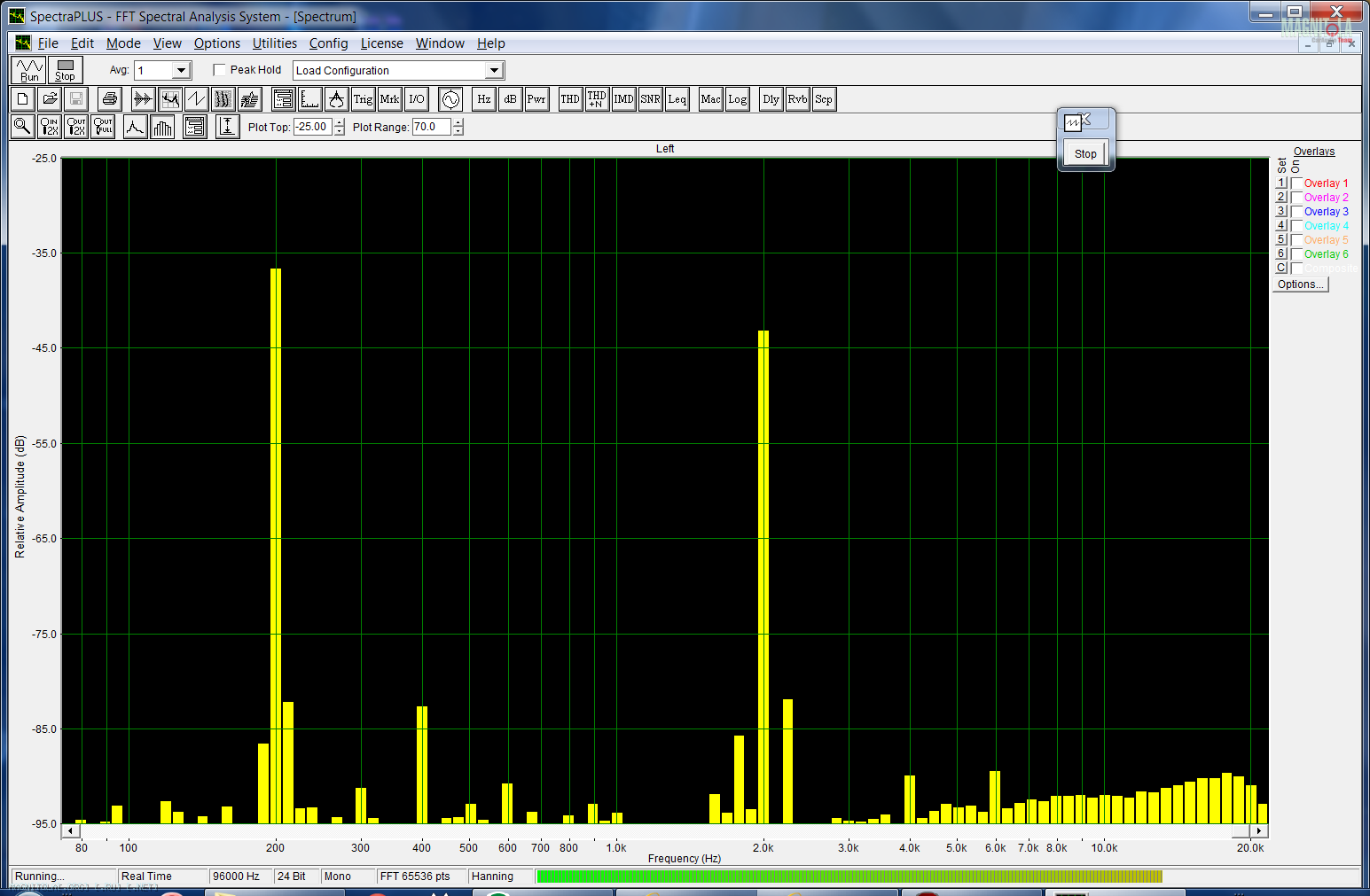The height and width of the screenshot is (896, 1370).
Task: Open the I/O toolbar button
Action: 417,99
